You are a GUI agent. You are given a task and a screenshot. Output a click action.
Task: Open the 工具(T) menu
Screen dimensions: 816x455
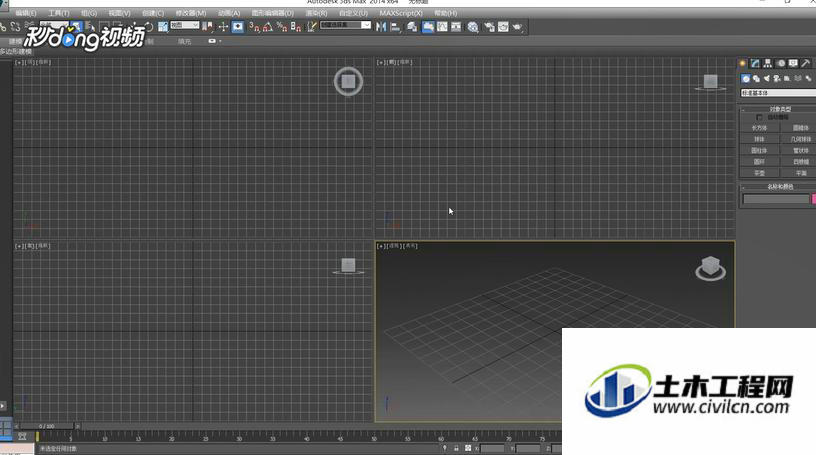(x=58, y=13)
